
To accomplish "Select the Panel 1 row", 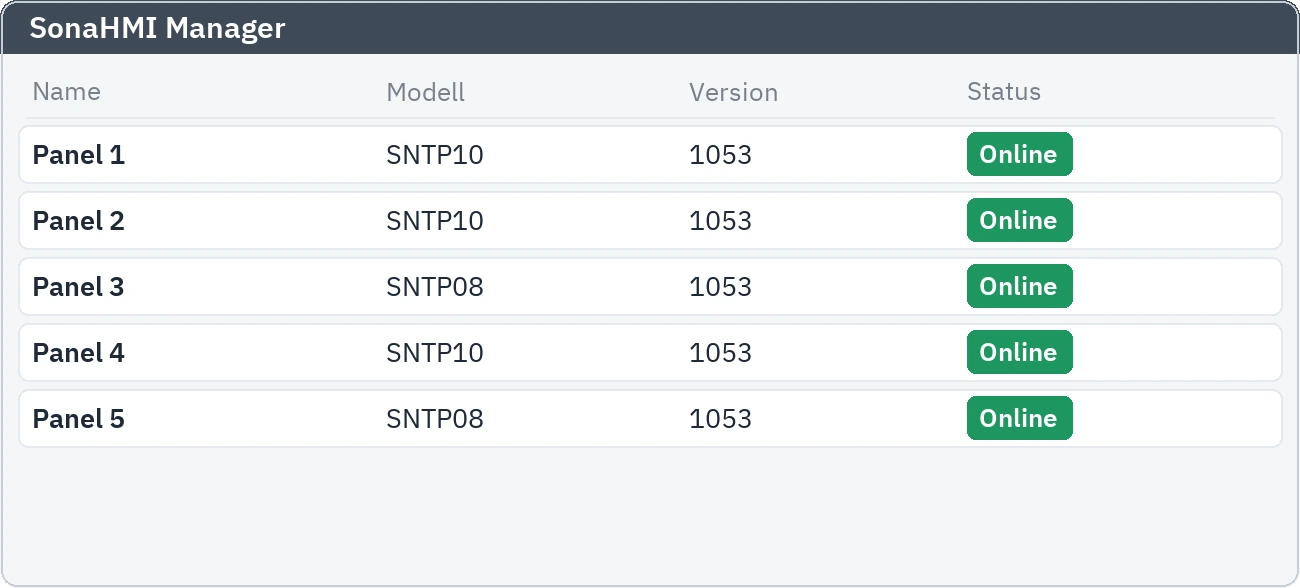I will pyautogui.click(x=650, y=155).
